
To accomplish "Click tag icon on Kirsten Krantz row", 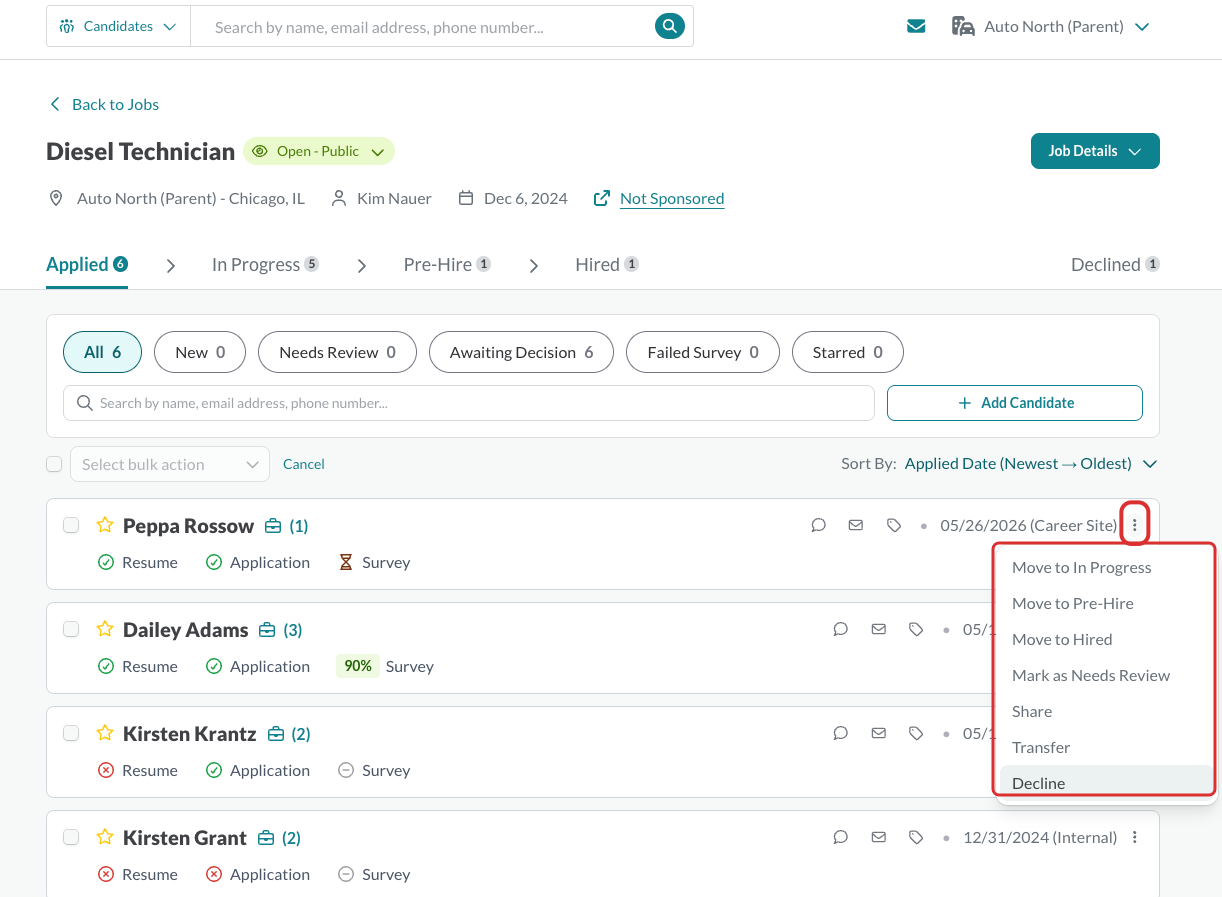I will [x=916, y=733].
